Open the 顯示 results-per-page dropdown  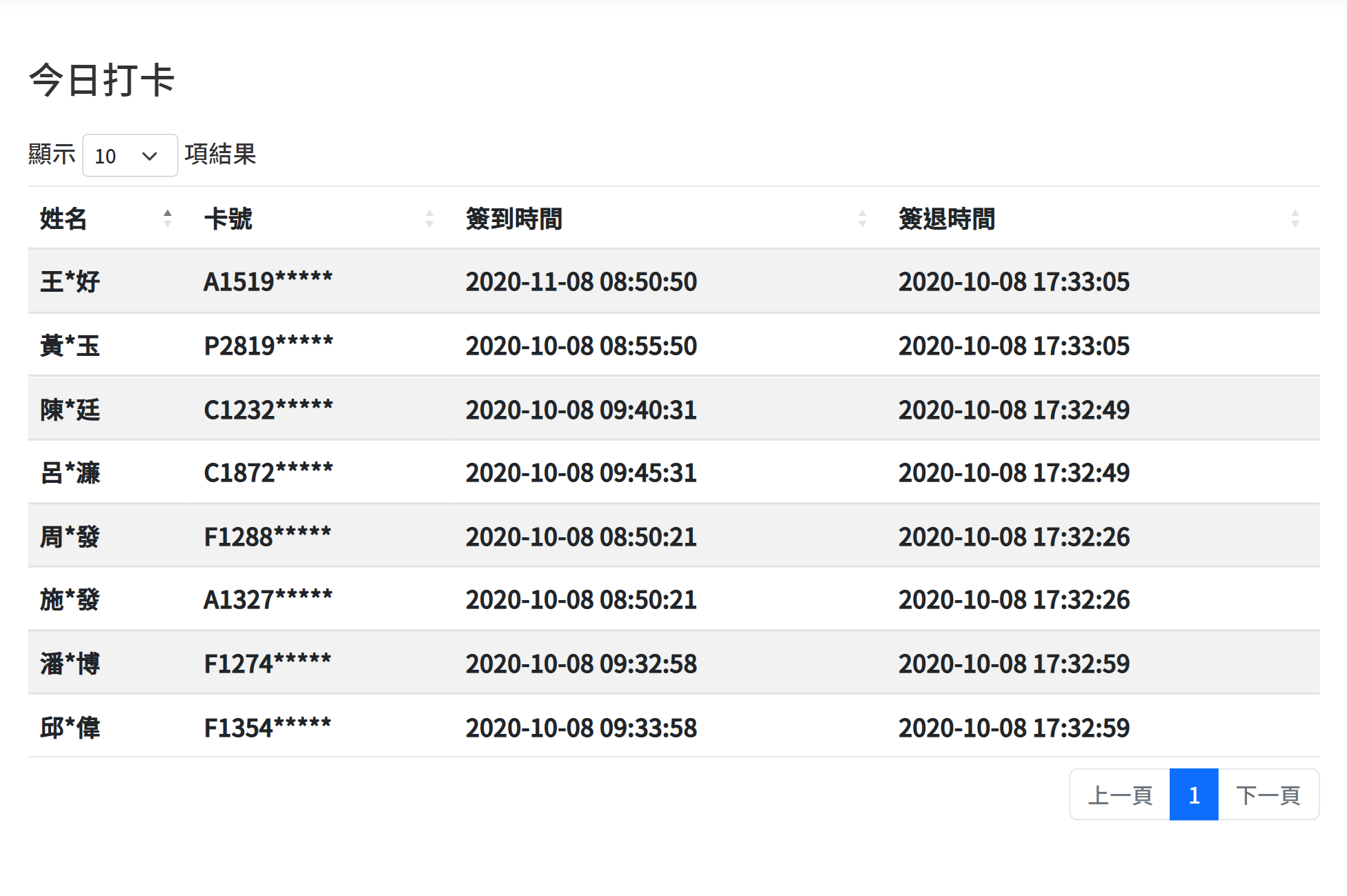point(130,156)
